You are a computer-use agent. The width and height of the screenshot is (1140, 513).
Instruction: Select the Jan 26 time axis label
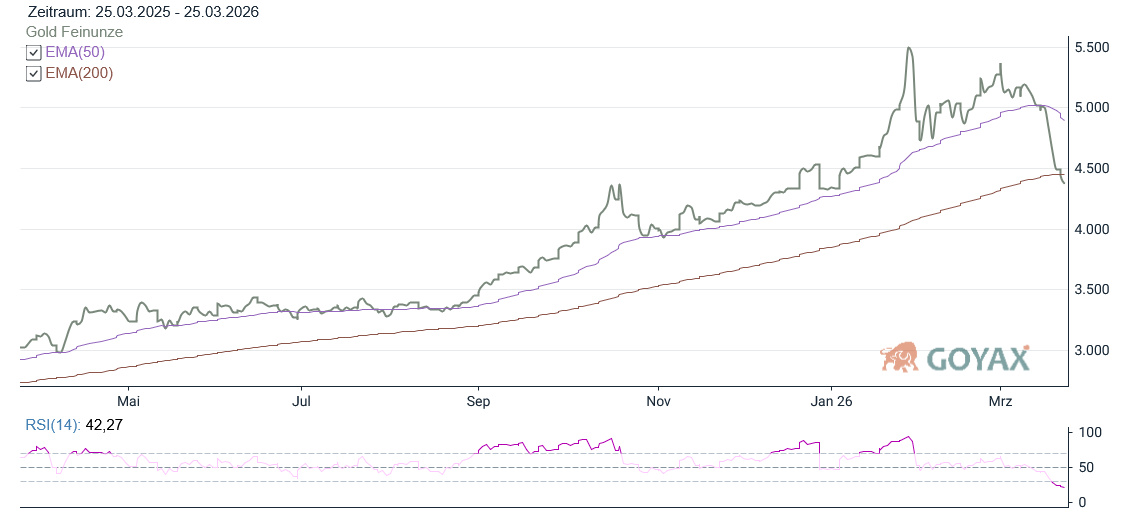coord(830,402)
